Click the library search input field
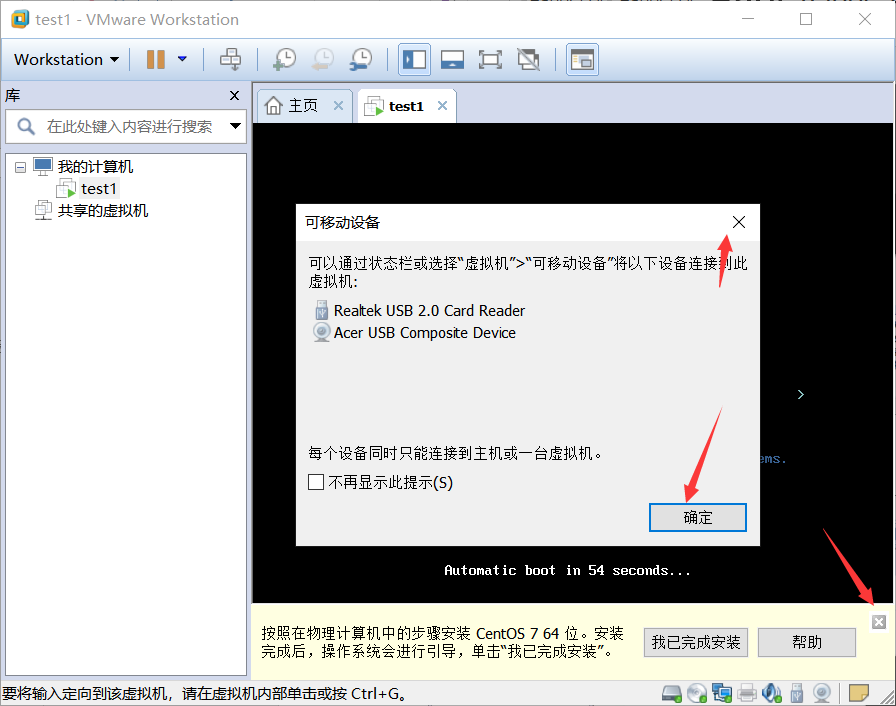This screenshot has width=896, height=706. (129, 126)
